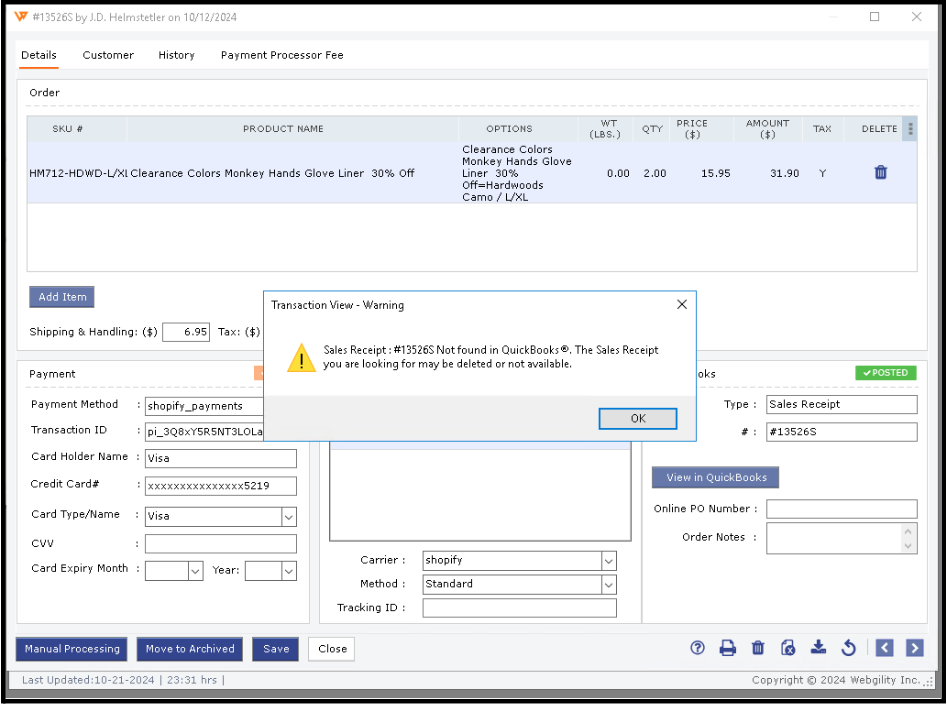
Task: Click inside the Order Notes text box
Action: pyautogui.click(x=833, y=538)
